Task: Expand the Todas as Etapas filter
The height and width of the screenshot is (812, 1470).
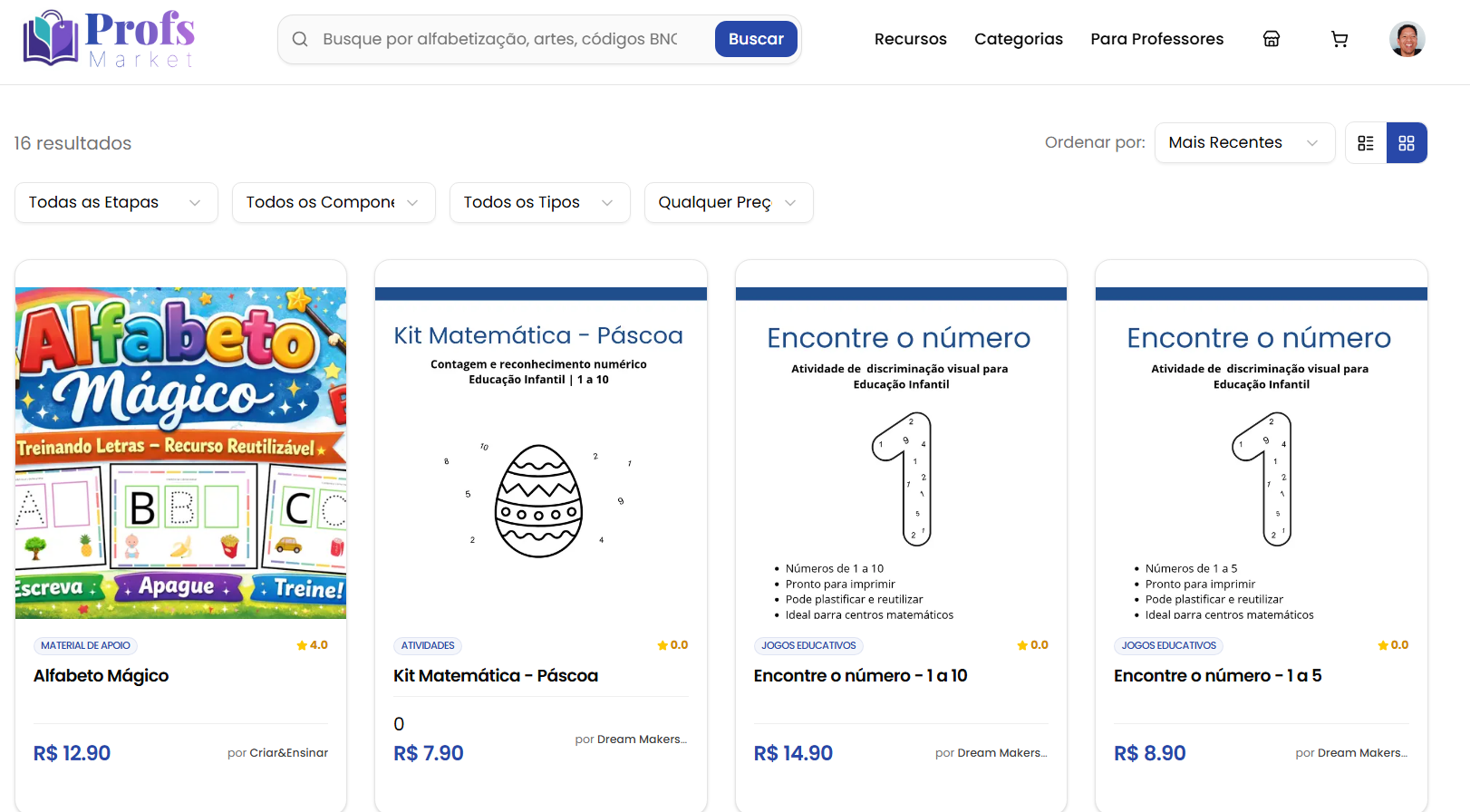Action: tap(115, 202)
